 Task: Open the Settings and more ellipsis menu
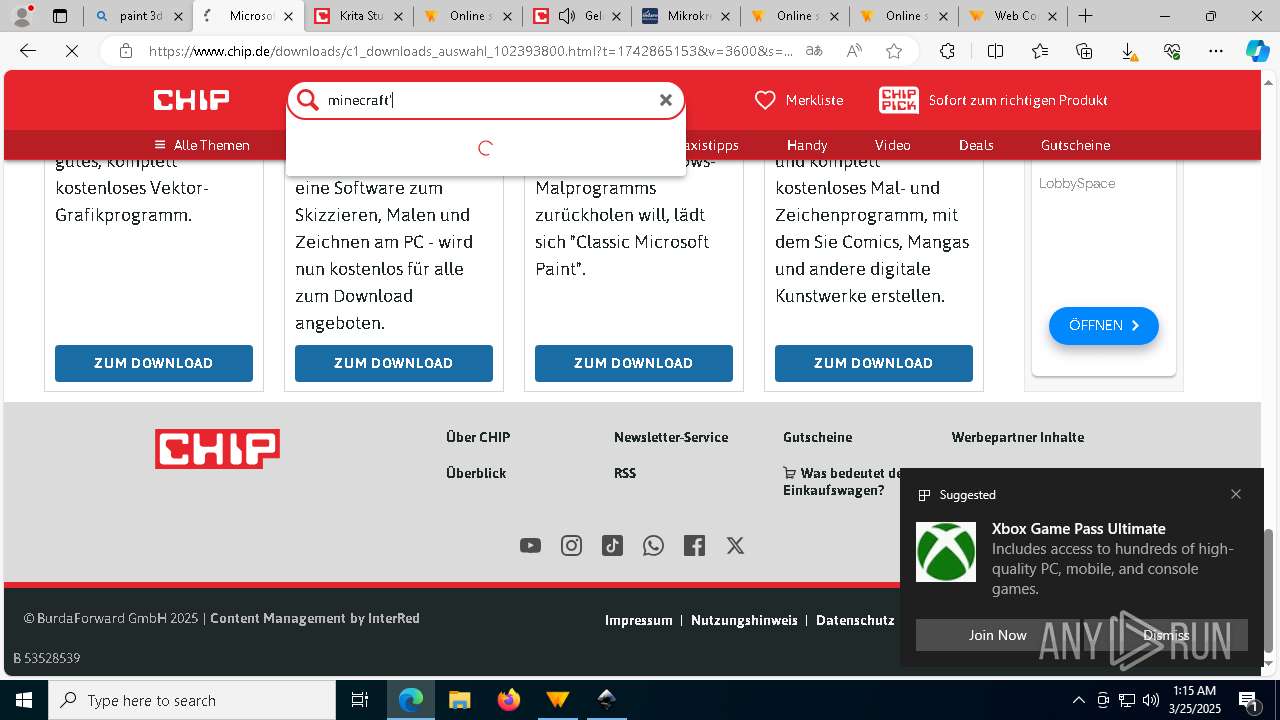1216,51
